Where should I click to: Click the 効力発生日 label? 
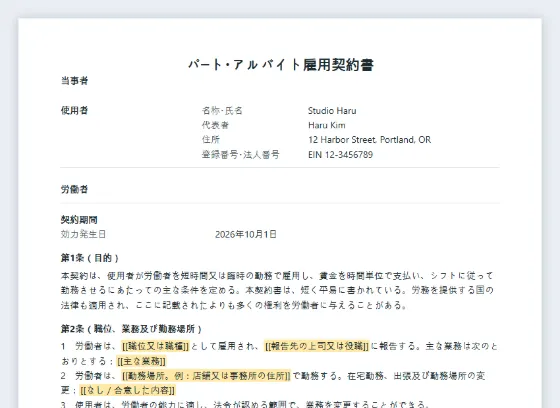(x=83, y=234)
